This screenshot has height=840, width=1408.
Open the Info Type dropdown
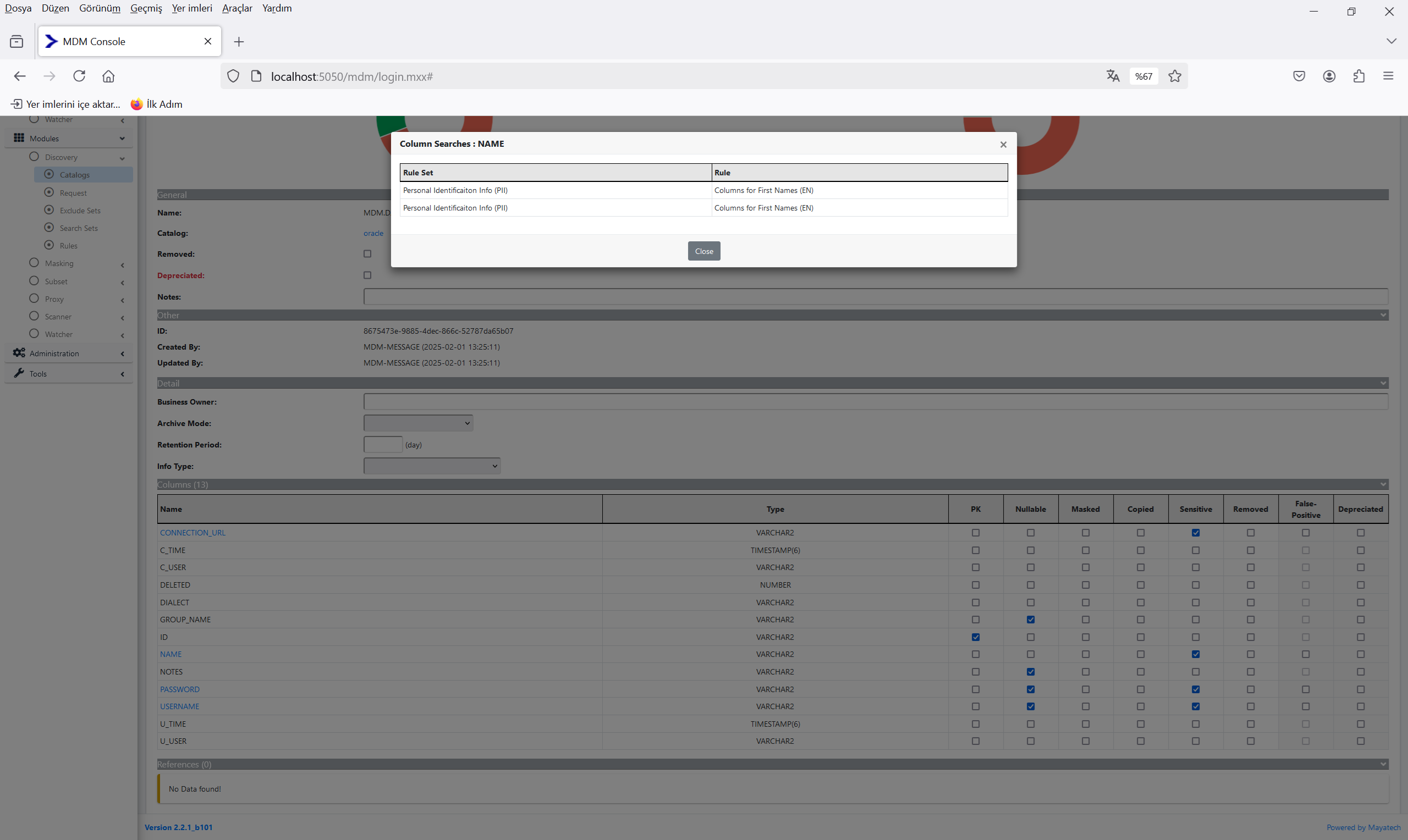coord(431,466)
